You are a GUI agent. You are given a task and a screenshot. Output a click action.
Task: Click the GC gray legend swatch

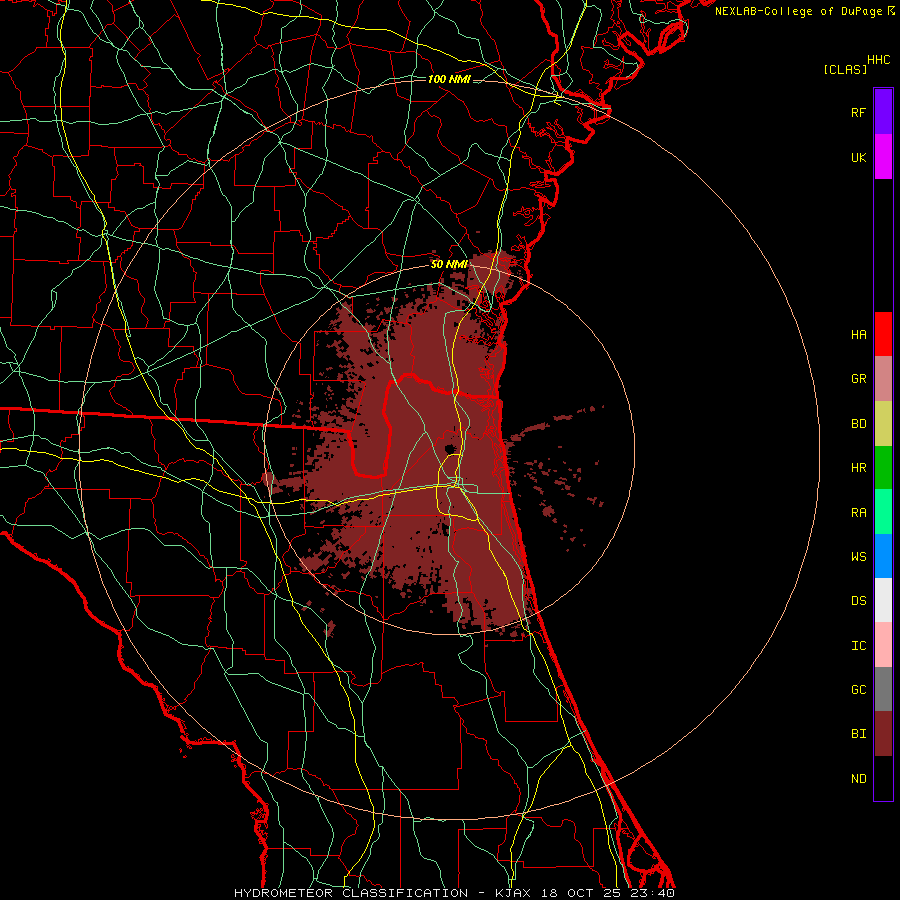[883, 689]
